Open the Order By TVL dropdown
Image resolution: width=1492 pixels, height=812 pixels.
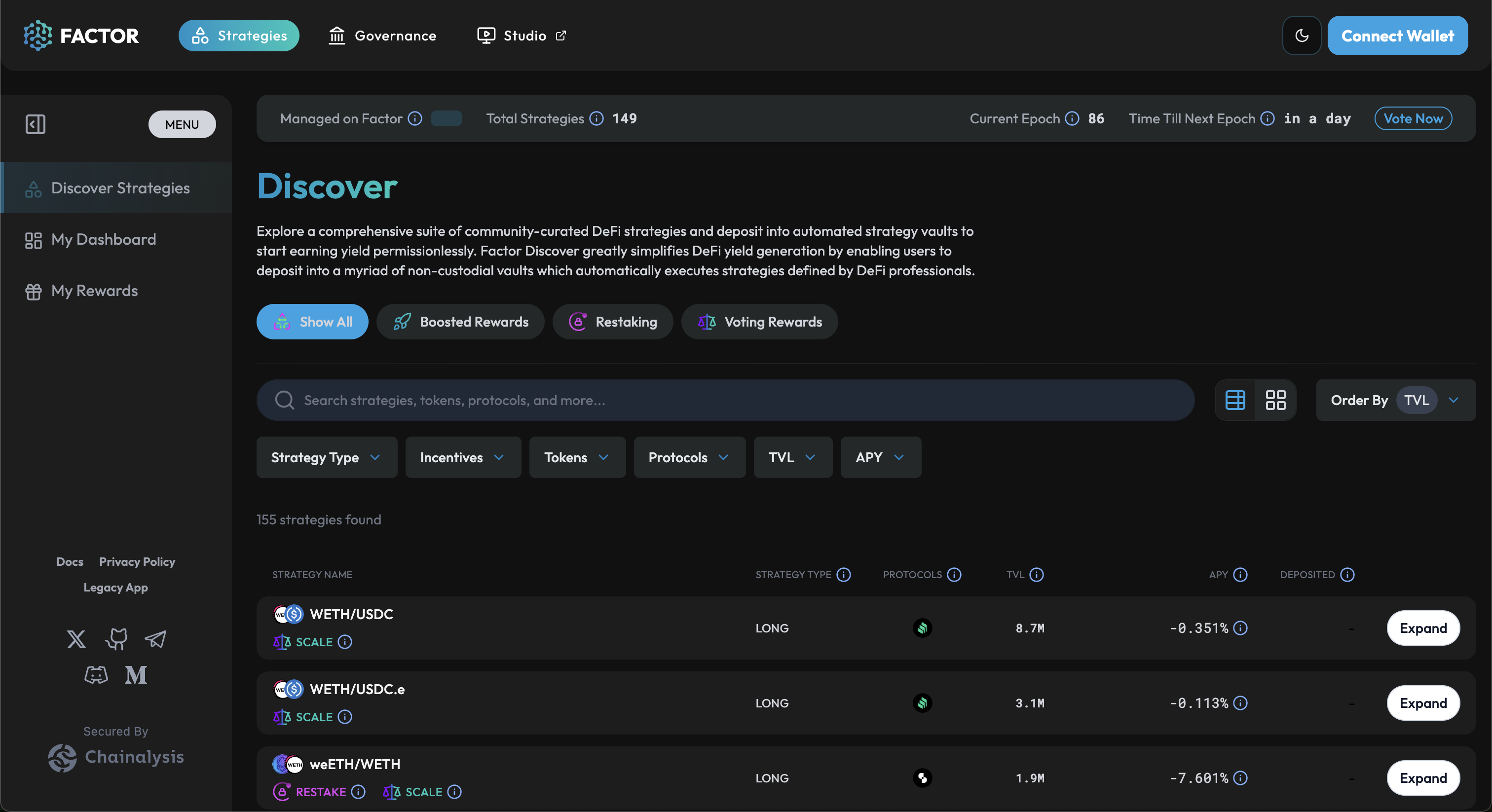point(1395,400)
